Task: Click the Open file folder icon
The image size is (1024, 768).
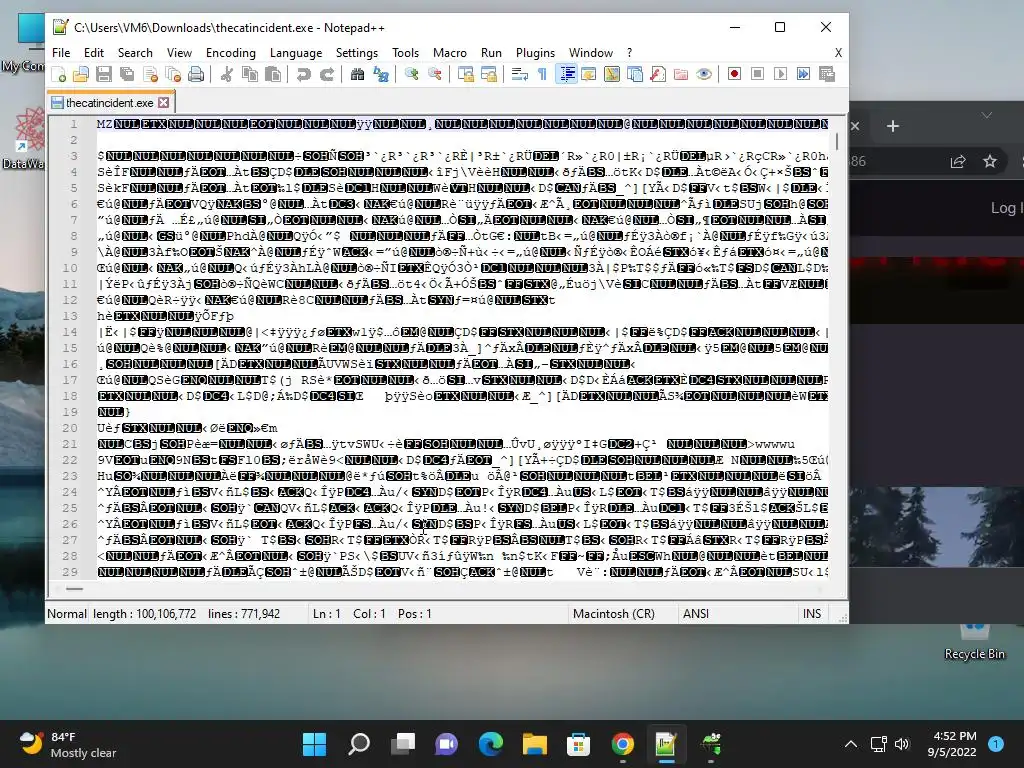Action: coord(81,74)
